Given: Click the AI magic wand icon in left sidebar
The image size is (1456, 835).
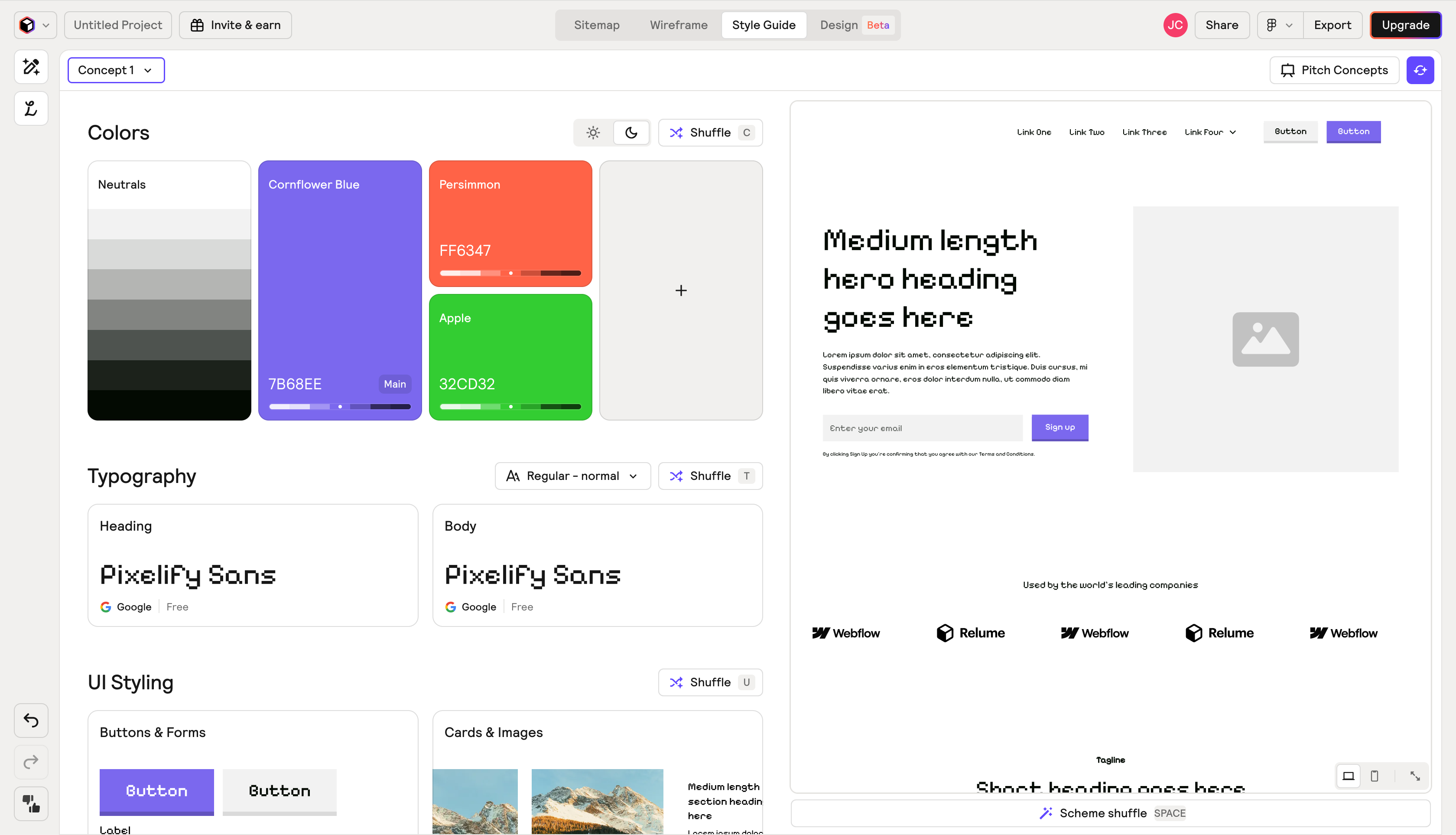Looking at the screenshot, I should click(x=31, y=66).
